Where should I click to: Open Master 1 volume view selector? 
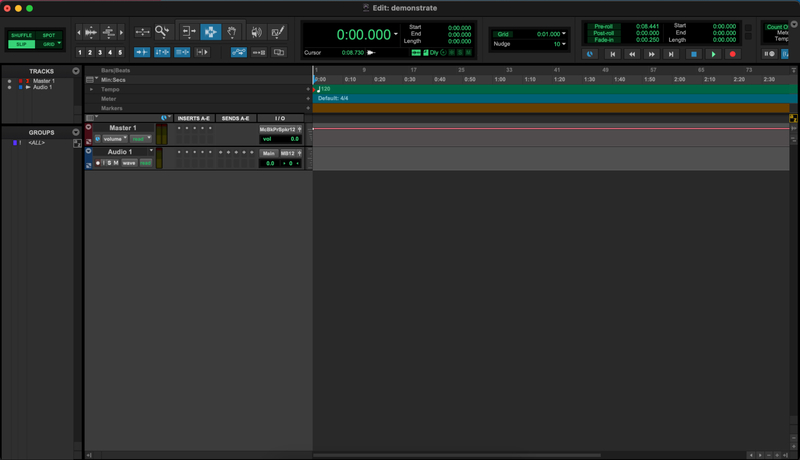(x=115, y=139)
